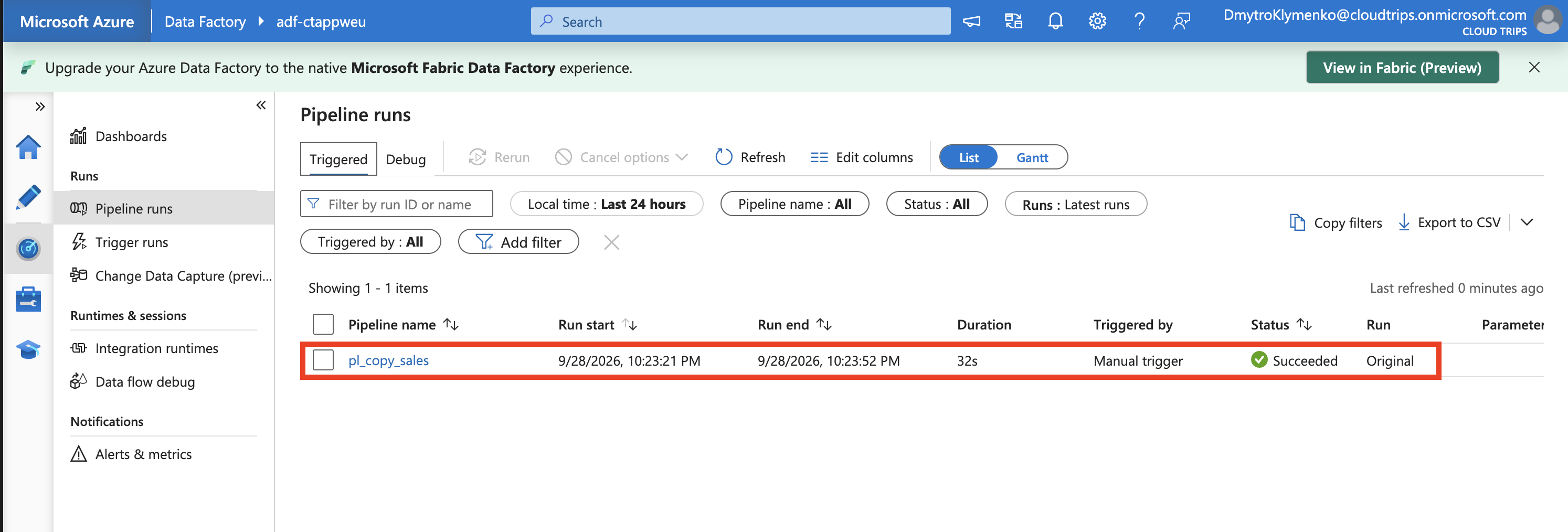Select the Monitor gauge icon

pos(28,248)
